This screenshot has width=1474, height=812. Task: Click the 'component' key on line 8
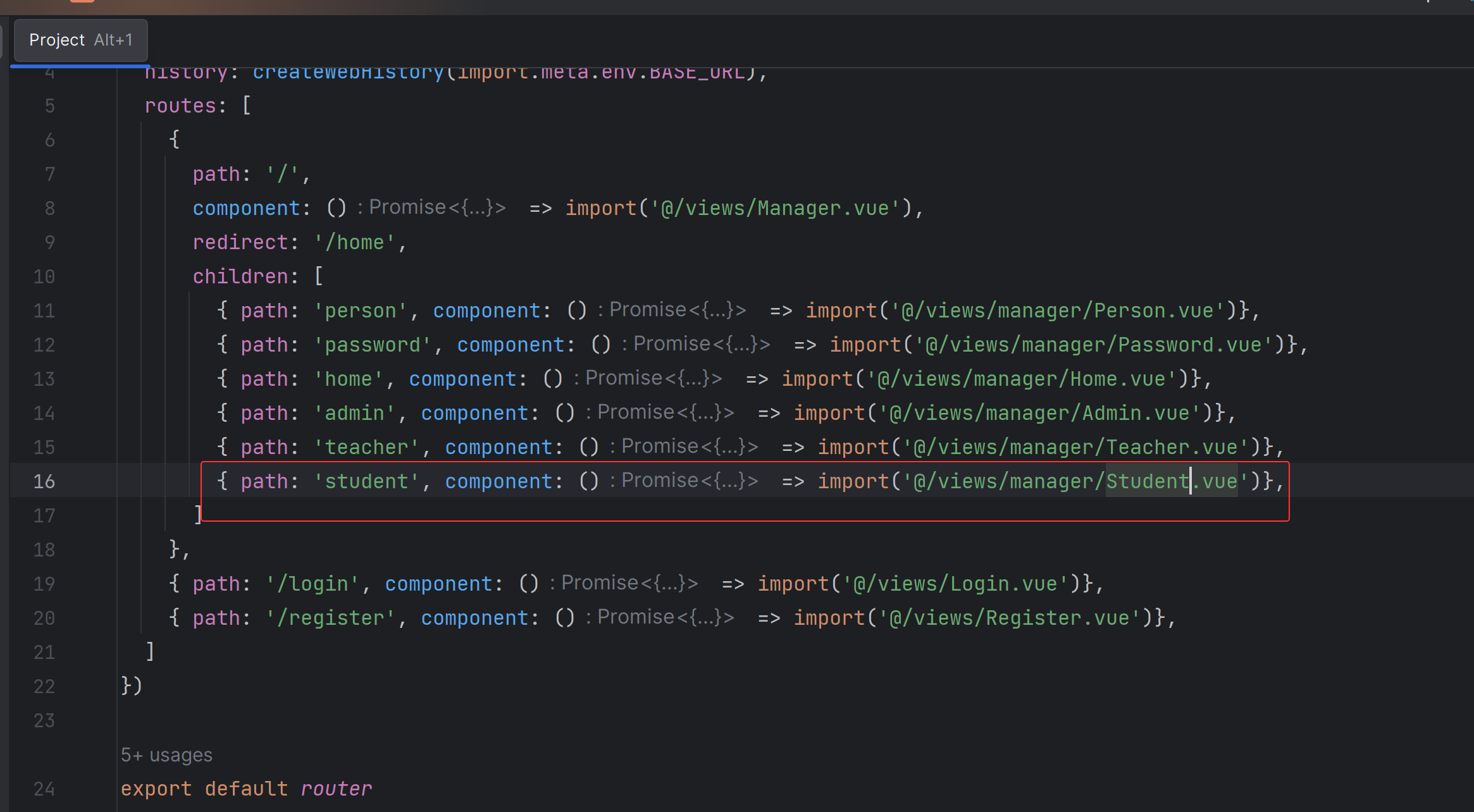coord(246,208)
